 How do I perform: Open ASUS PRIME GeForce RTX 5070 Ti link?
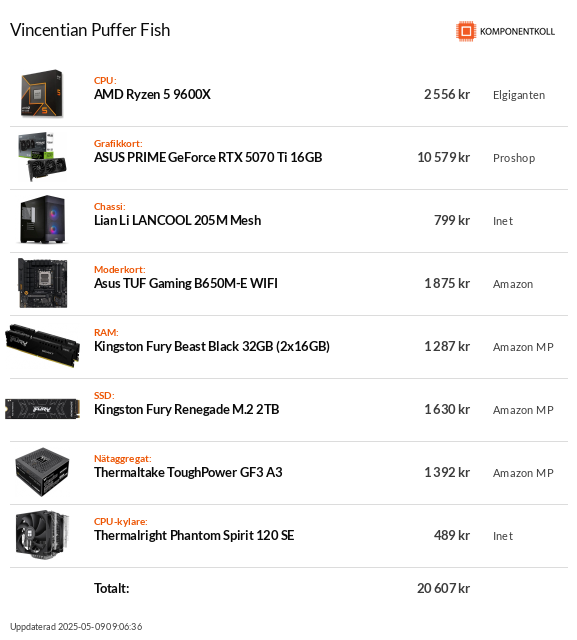pos(208,157)
